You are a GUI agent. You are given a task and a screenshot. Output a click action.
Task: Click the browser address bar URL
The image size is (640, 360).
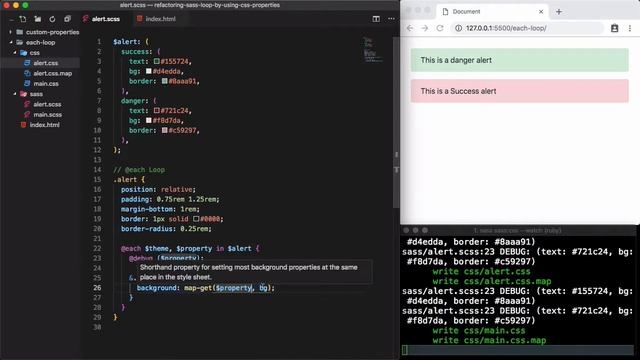point(506,28)
